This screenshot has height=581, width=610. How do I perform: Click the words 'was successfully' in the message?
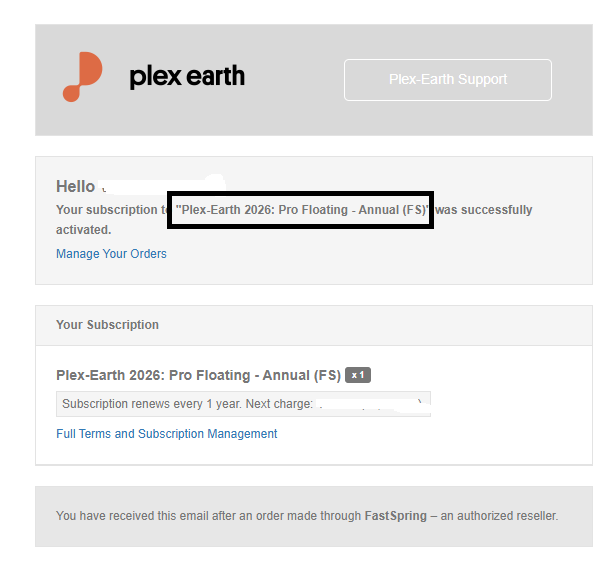(x=484, y=210)
